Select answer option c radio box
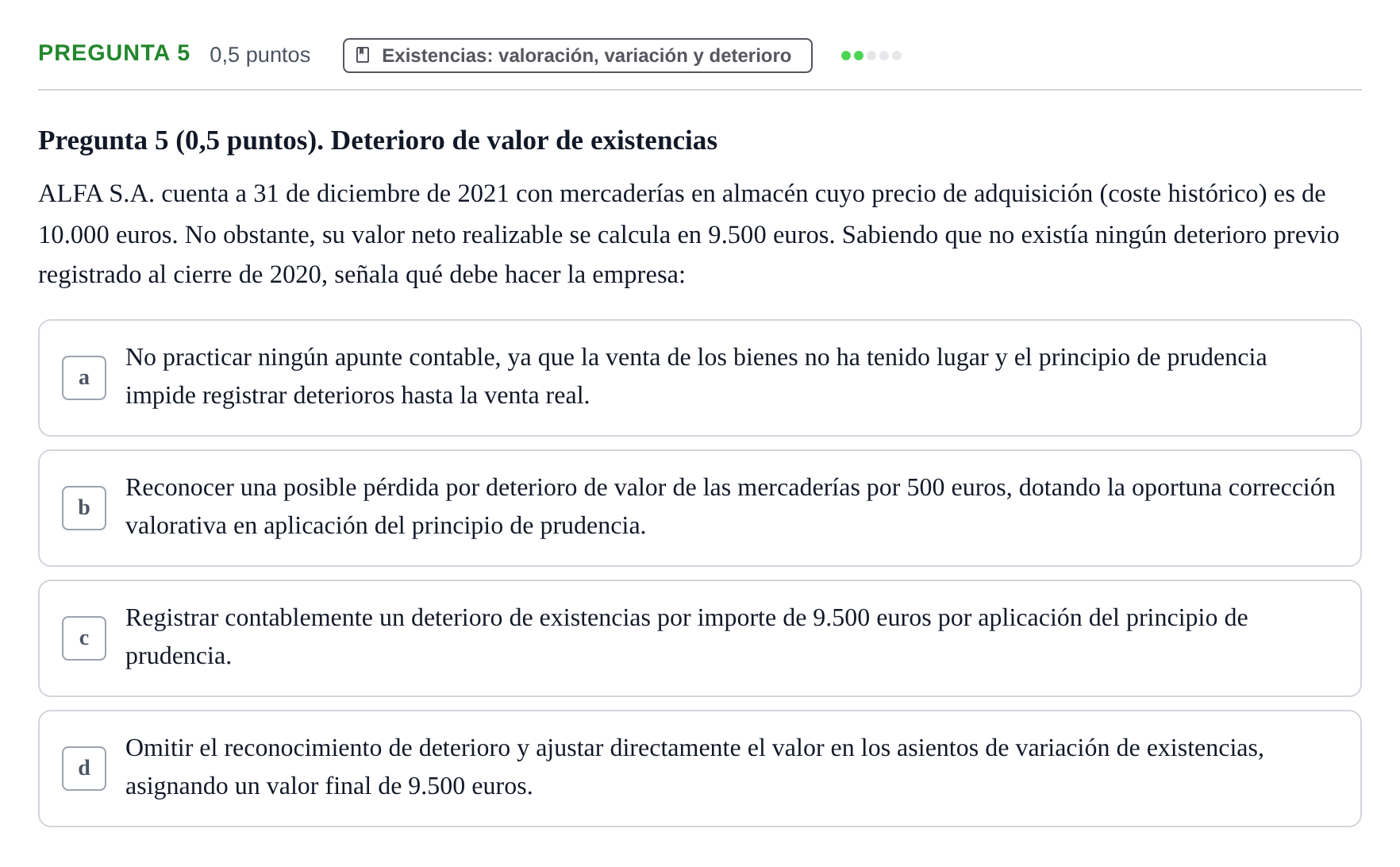 point(84,638)
